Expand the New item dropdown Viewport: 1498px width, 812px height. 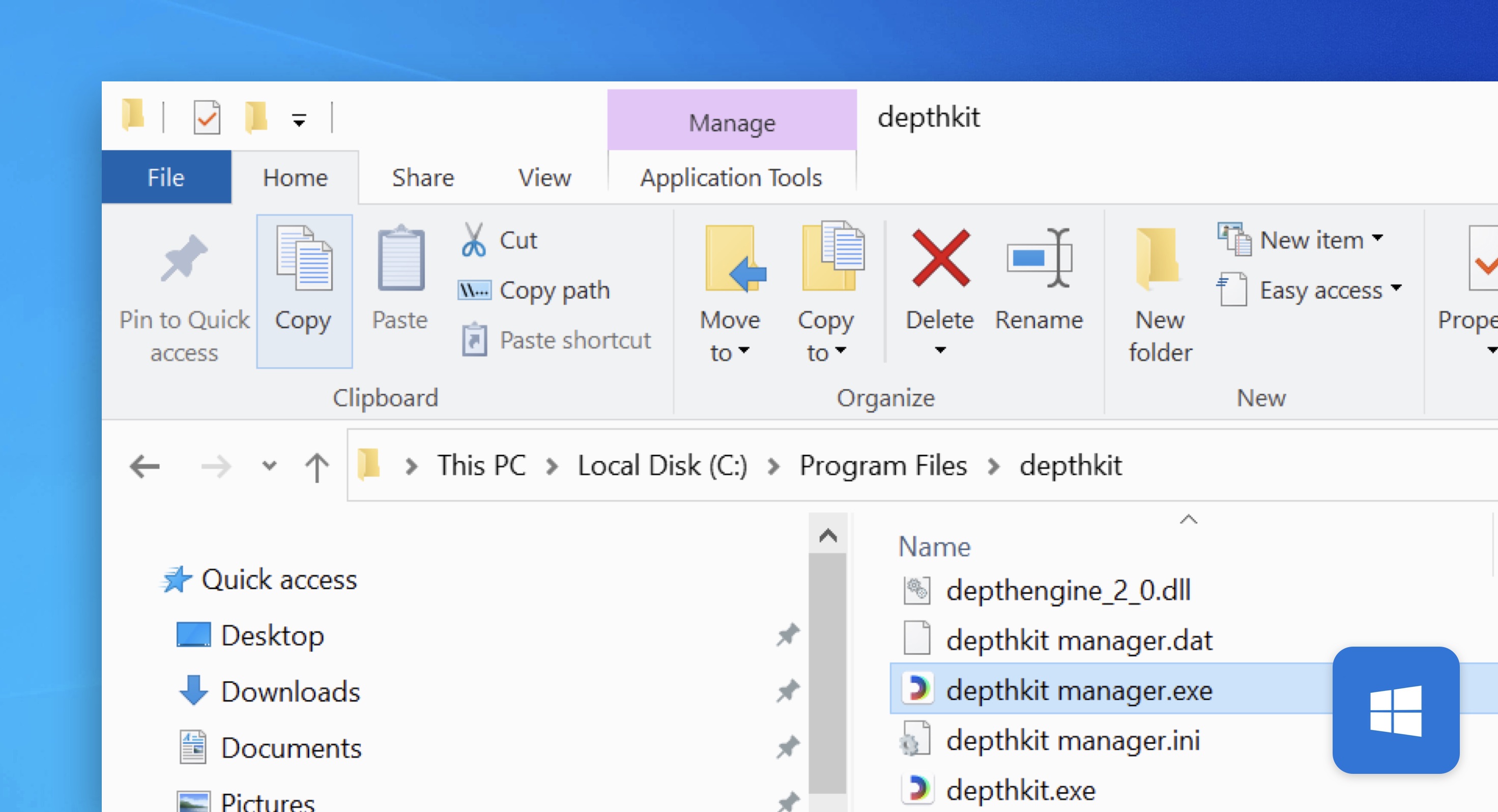coord(1377,239)
